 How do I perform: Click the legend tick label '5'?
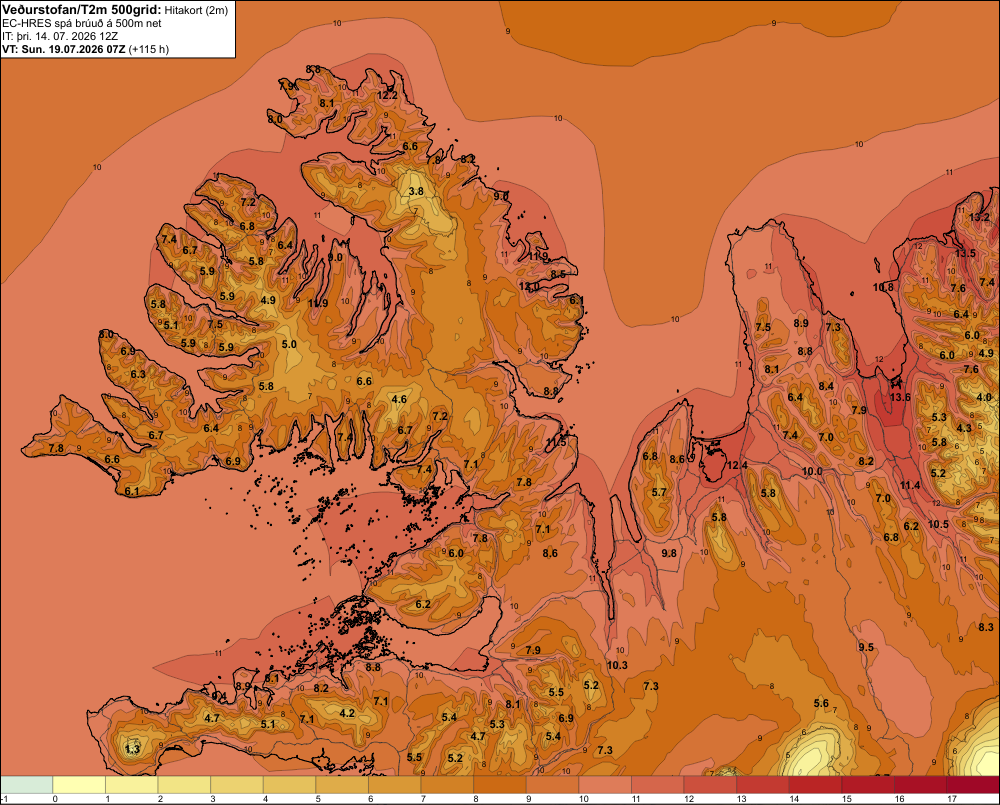point(318,799)
